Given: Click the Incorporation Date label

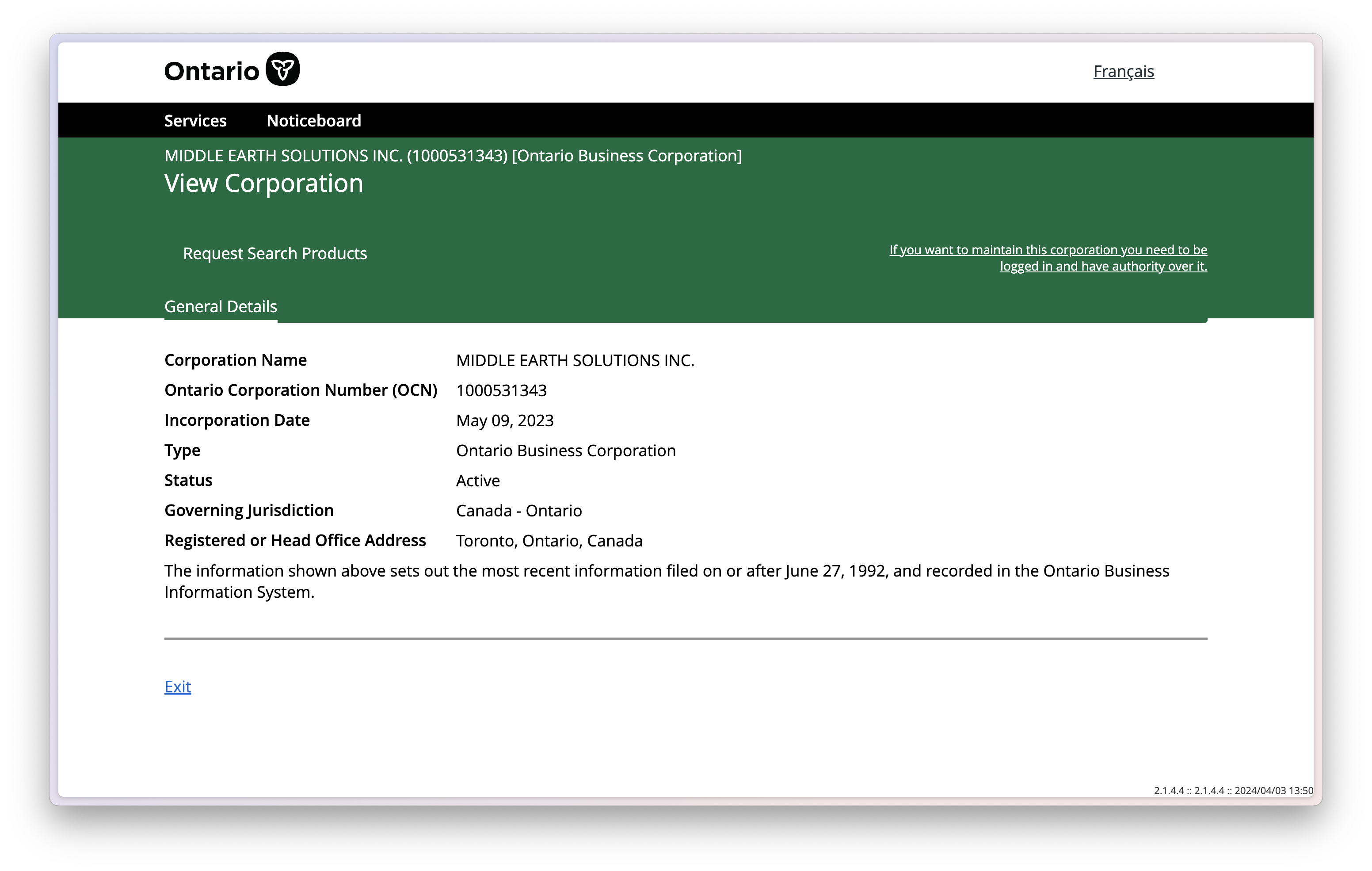Looking at the screenshot, I should [x=237, y=420].
